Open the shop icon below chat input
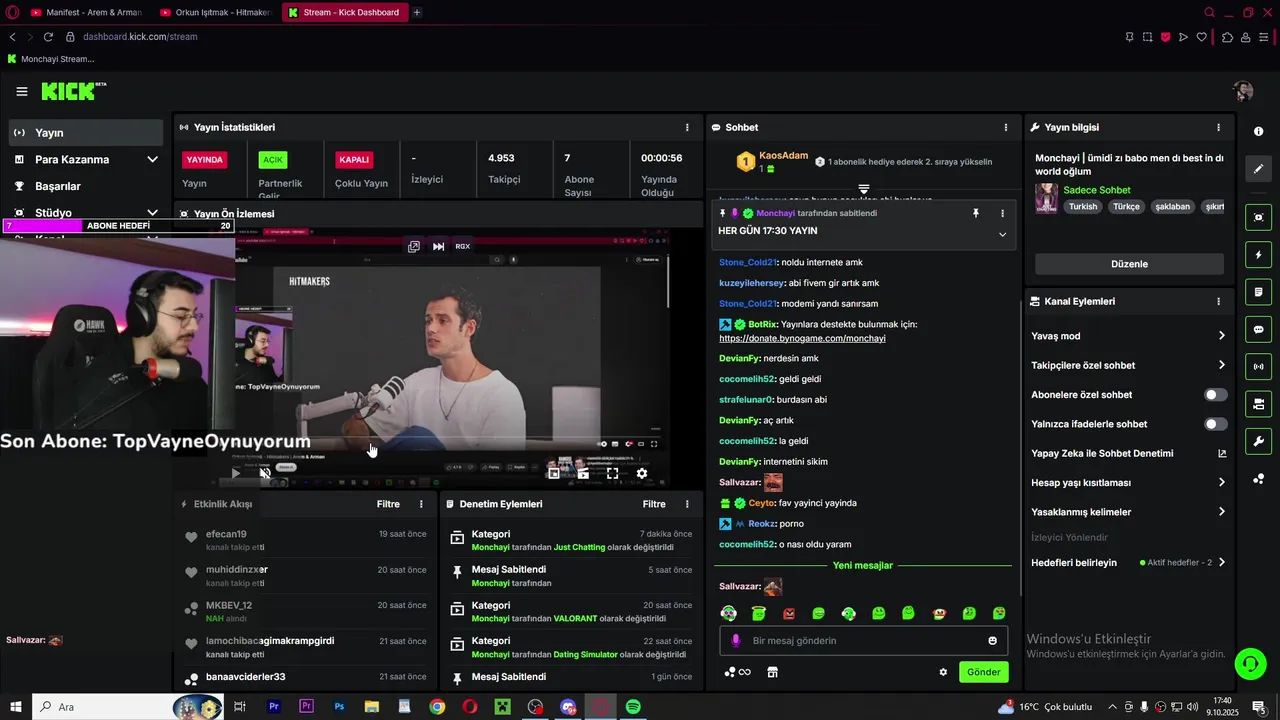This screenshot has height=720, width=1280. [772, 672]
